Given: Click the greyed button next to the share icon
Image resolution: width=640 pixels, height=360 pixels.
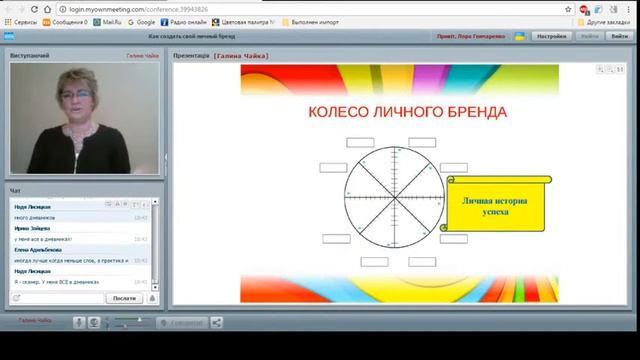Looking at the screenshot, I should click(x=182, y=322).
